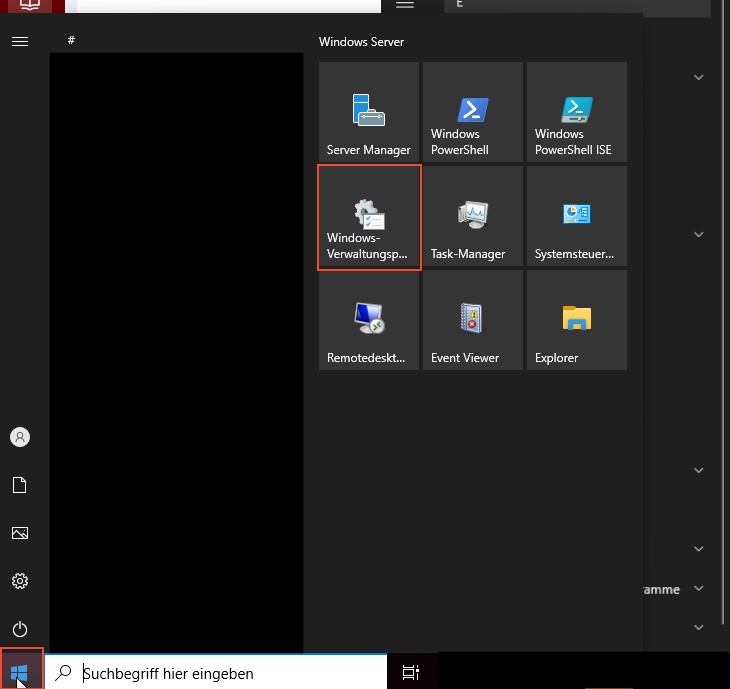The image size is (730, 689).
Task: Click the red book icon at top left
Action: pos(29,5)
